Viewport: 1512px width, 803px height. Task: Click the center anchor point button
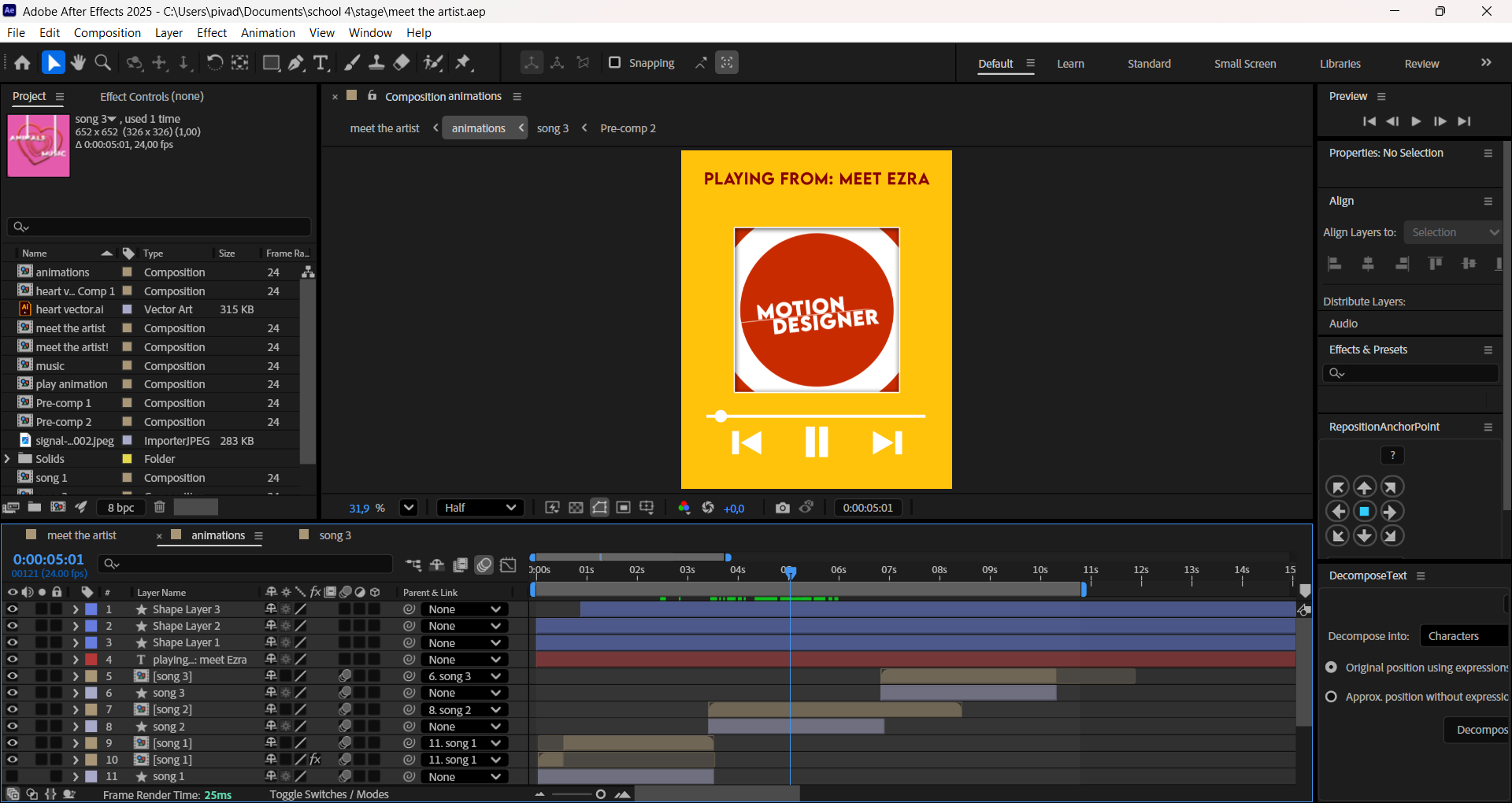pyautogui.click(x=1365, y=512)
